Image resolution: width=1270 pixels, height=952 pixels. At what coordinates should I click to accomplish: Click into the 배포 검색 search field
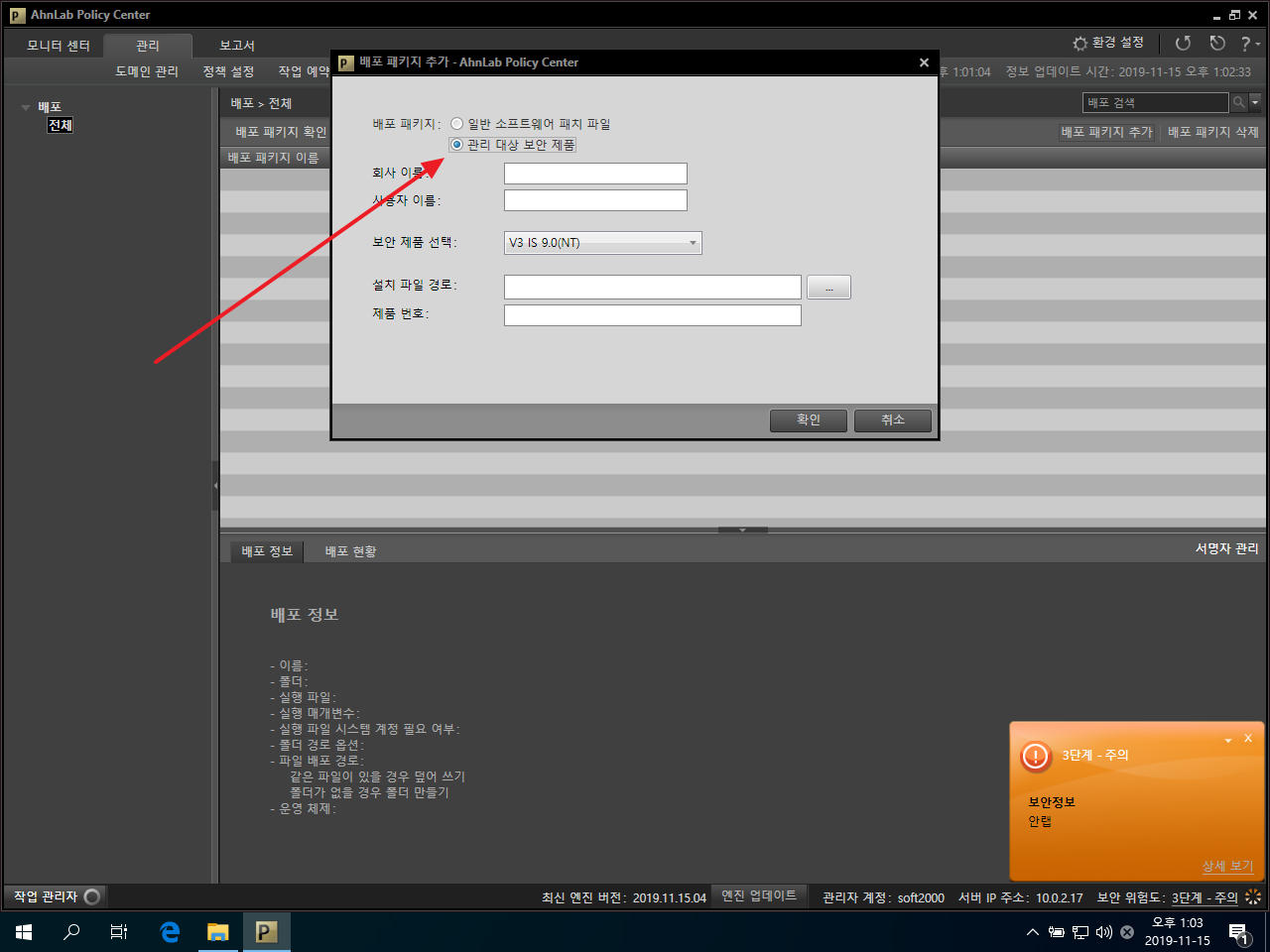pos(1155,102)
